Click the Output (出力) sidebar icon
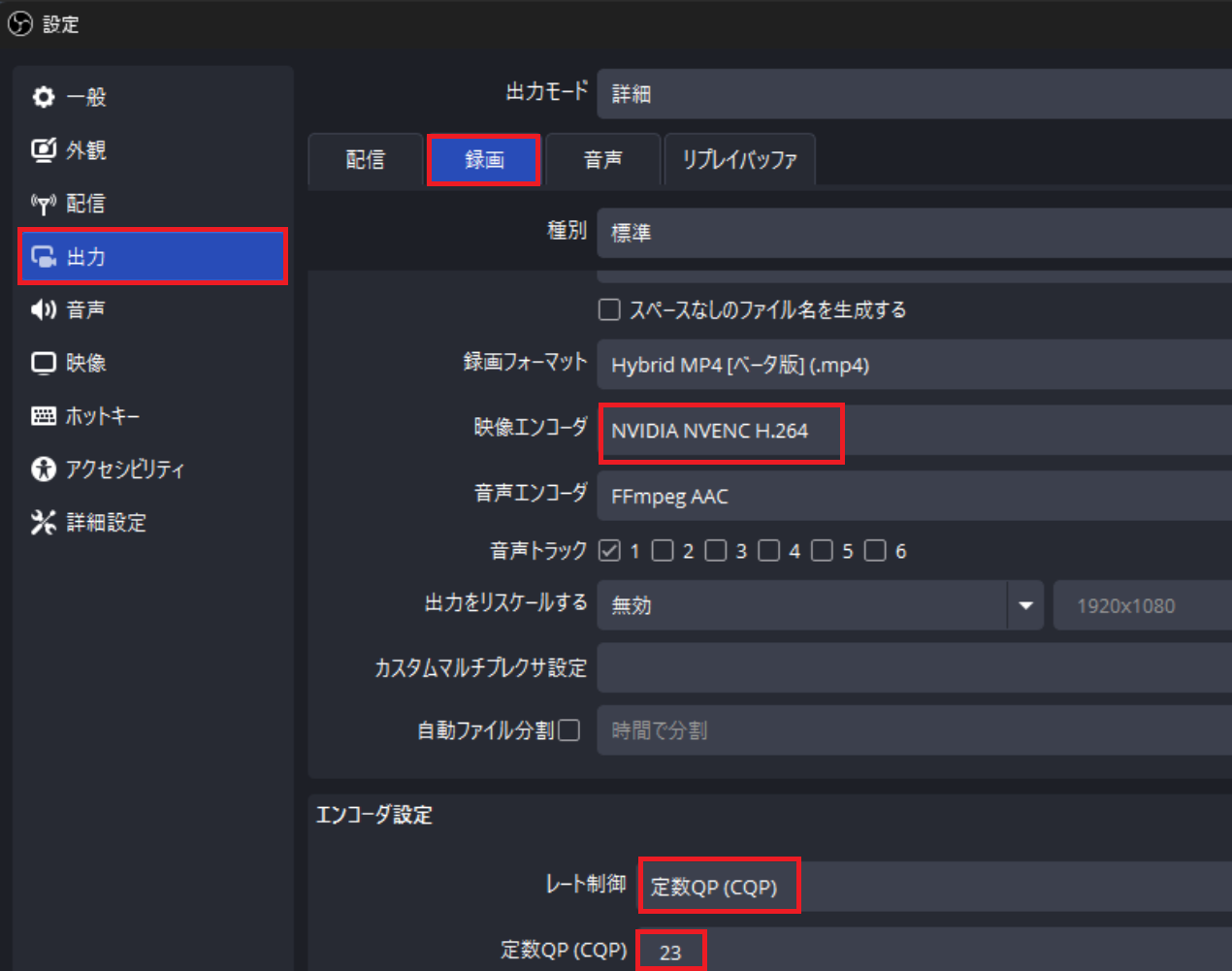This screenshot has width=1232, height=971. point(44,257)
